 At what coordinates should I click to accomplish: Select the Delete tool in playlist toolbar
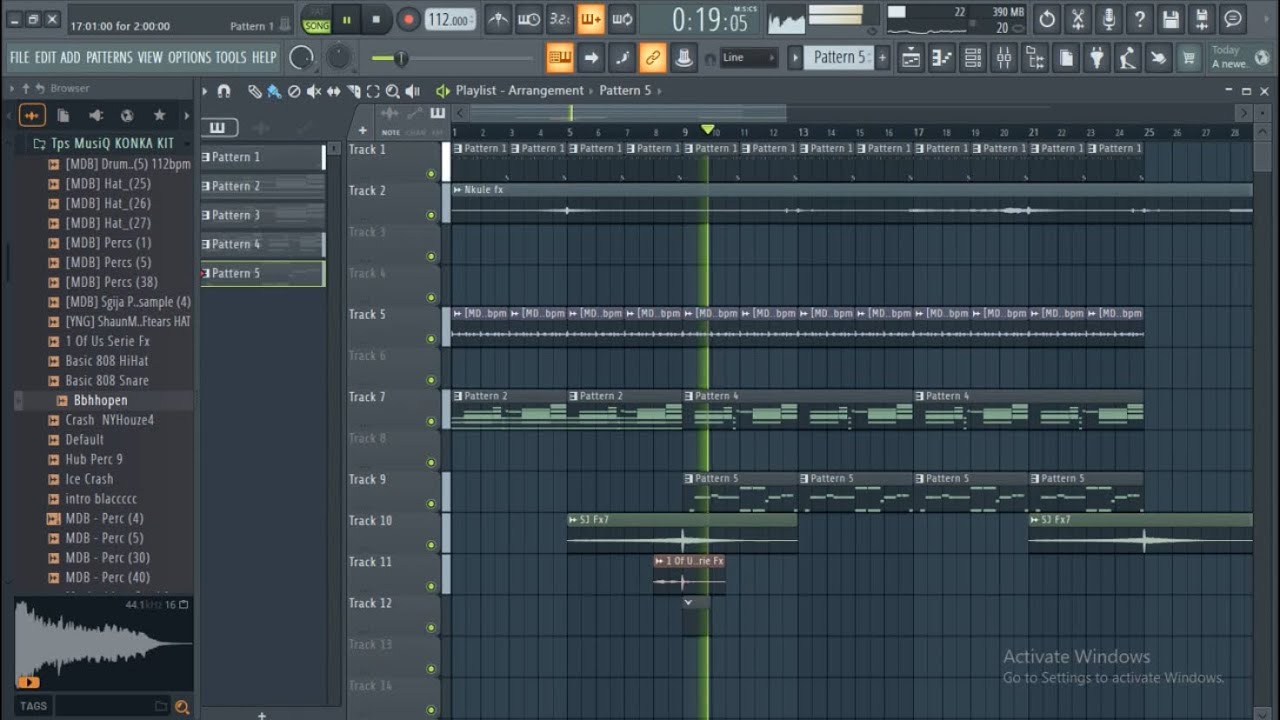294,91
